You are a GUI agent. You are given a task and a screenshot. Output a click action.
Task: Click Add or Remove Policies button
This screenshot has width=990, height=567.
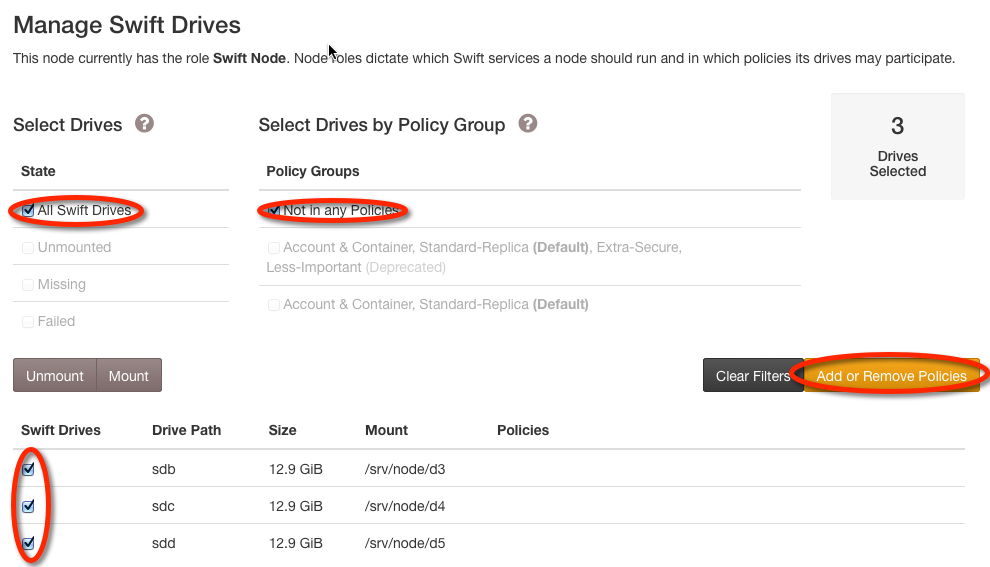[892, 376]
